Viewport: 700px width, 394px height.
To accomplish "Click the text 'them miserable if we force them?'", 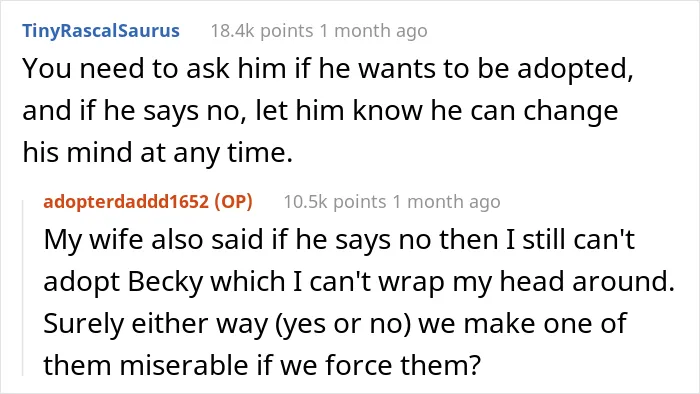I will (262, 365).
